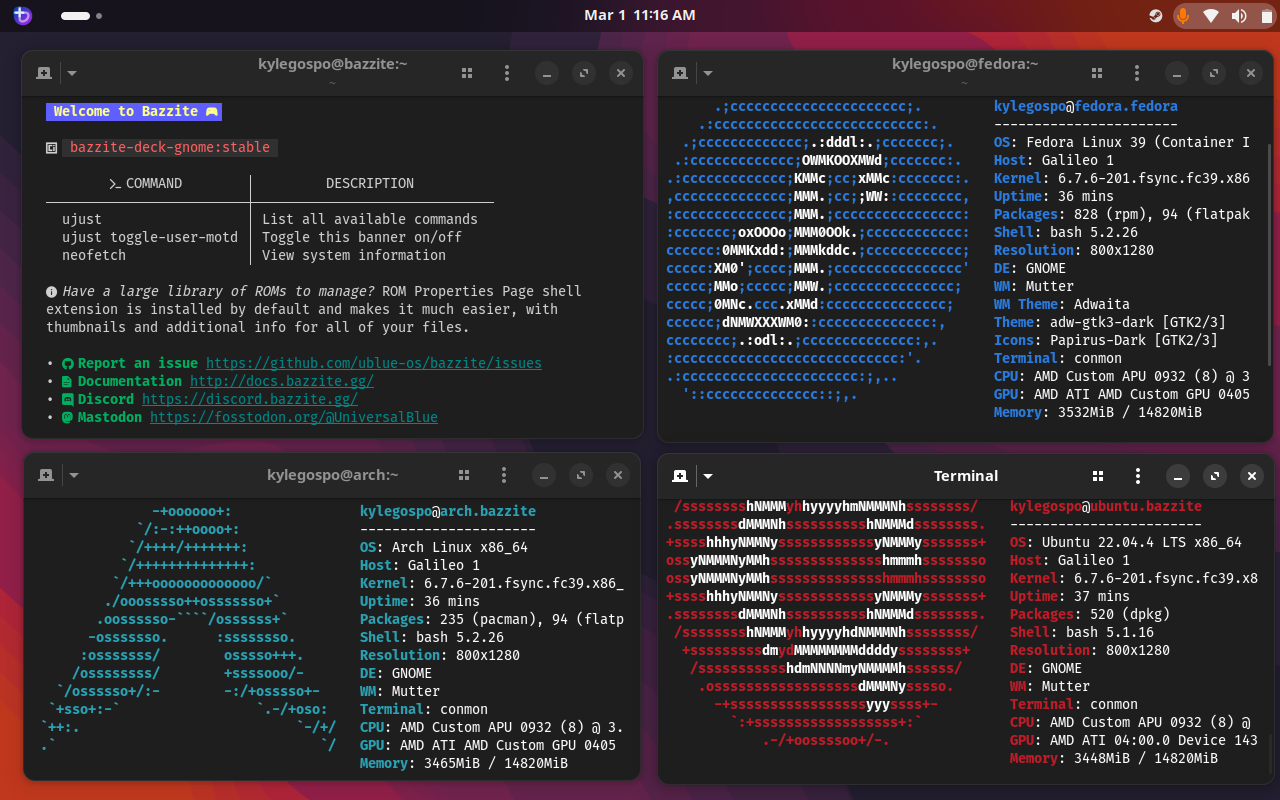Click the Bazzite logo in the top-left corner

[x=22, y=16]
